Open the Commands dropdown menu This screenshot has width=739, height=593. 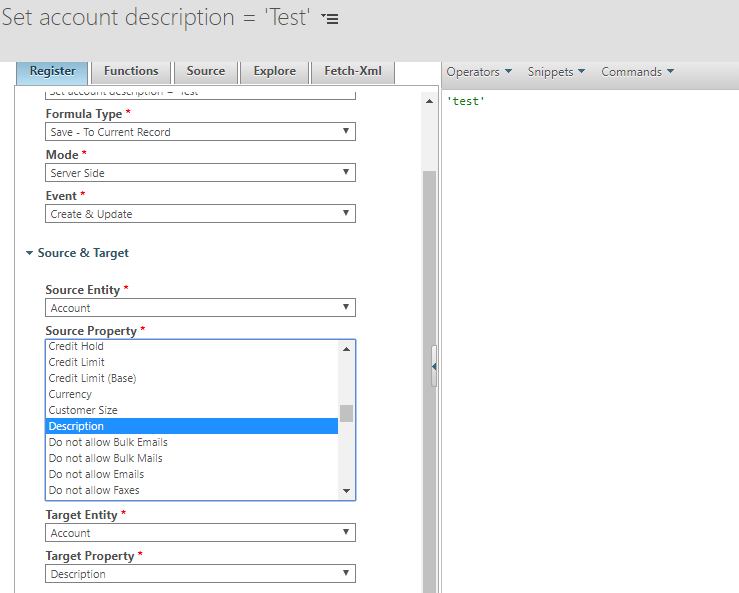[x=637, y=72]
